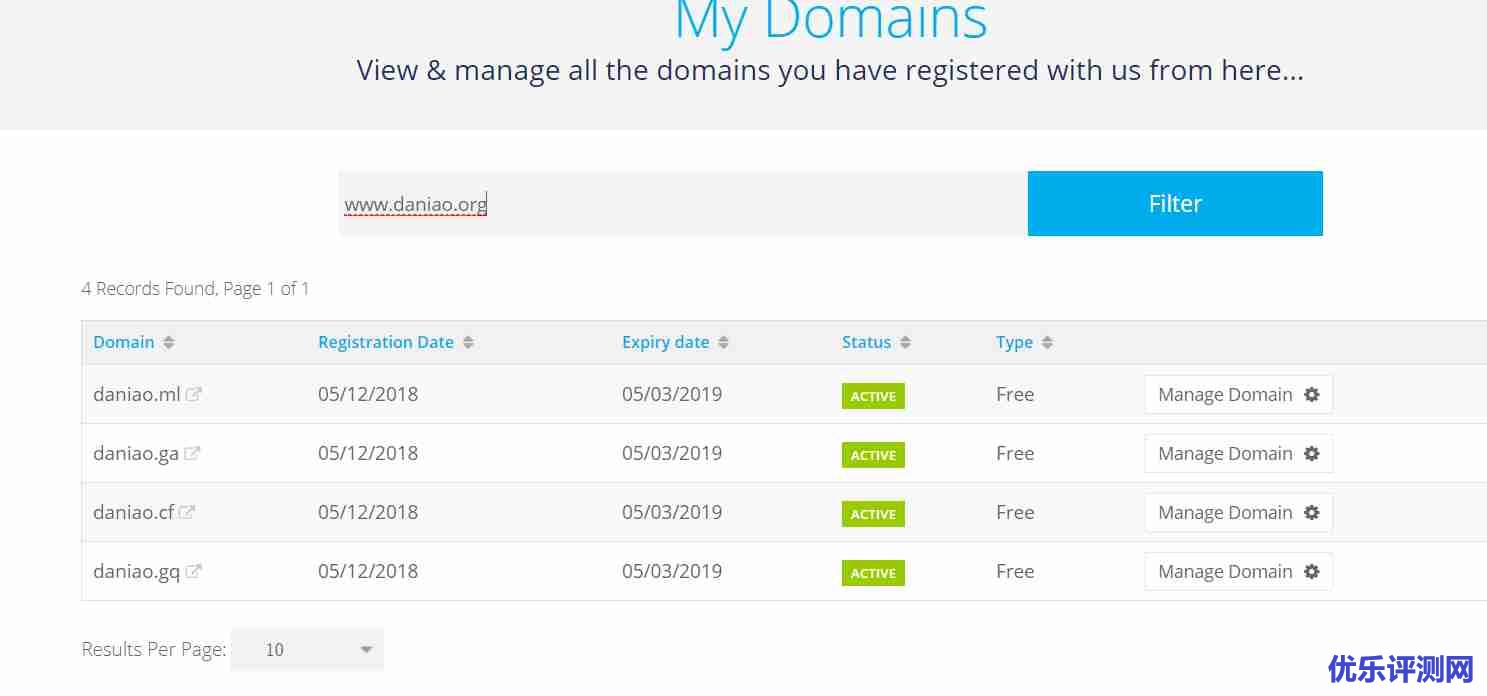Manage Domain for daniao.ga
The height and width of the screenshot is (696, 1487).
point(1238,454)
